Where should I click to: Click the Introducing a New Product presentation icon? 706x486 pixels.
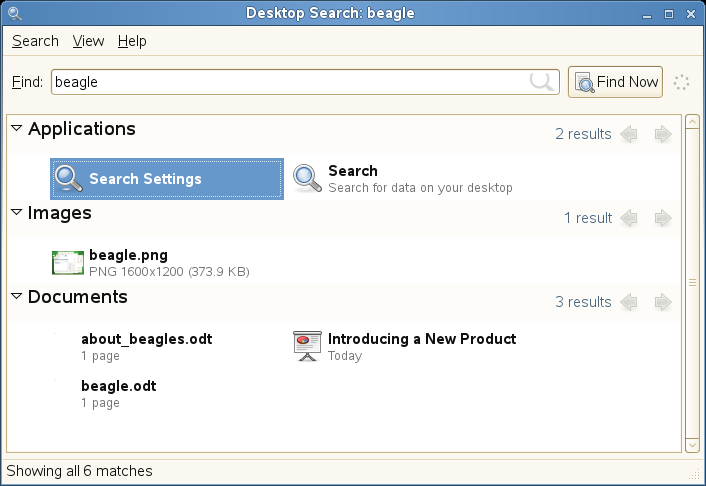(308, 346)
